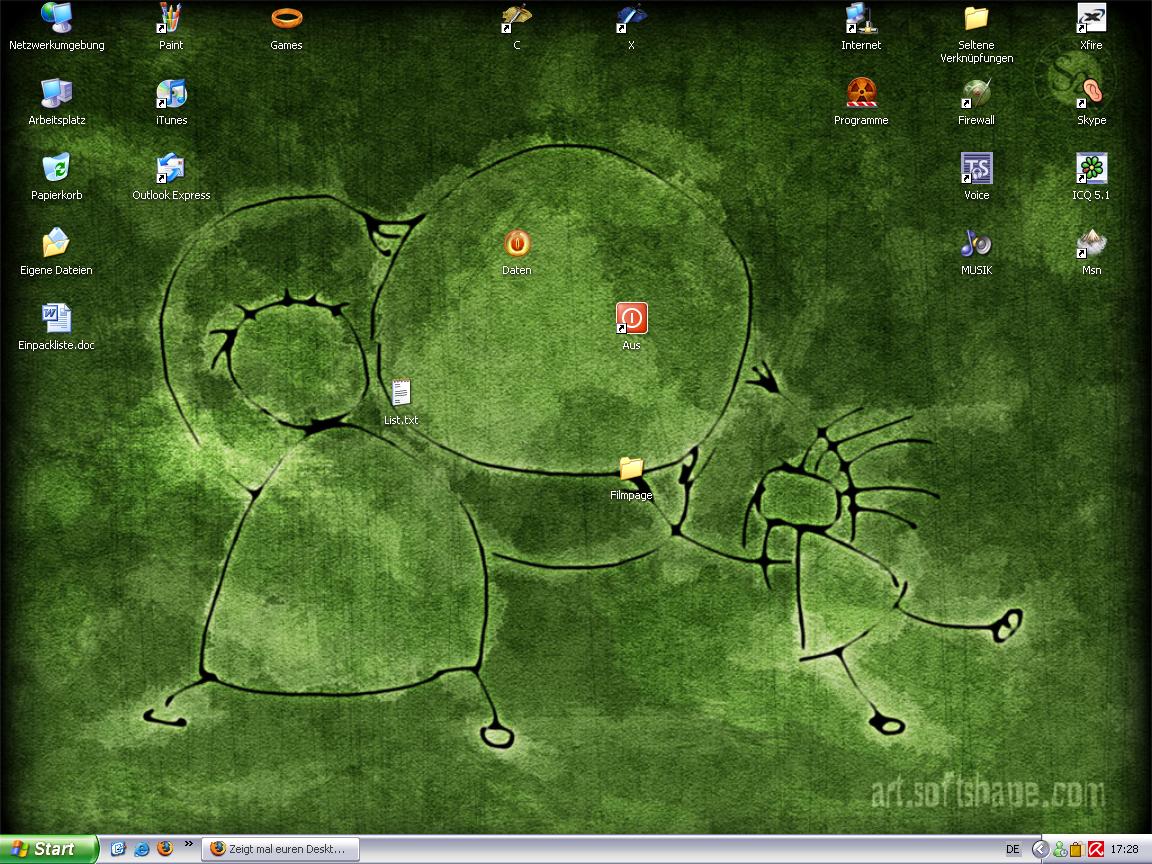Click the Show Desktop quick launch icon
Screen dimensions: 1152x864
[118, 849]
